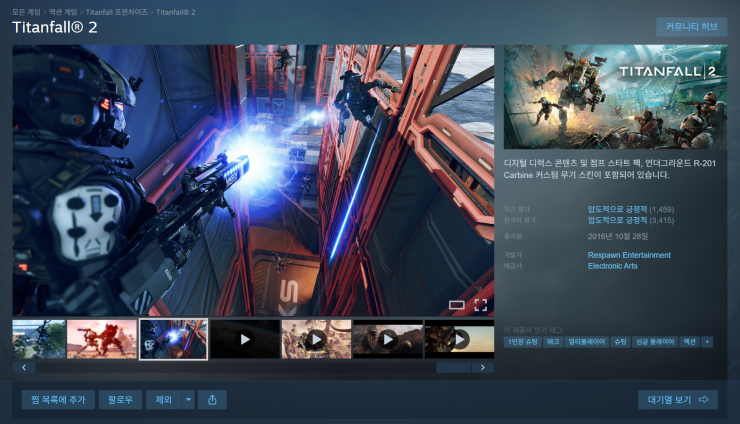
Task: Select the red titan screenshot thumbnail
Action: pos(102,339)
